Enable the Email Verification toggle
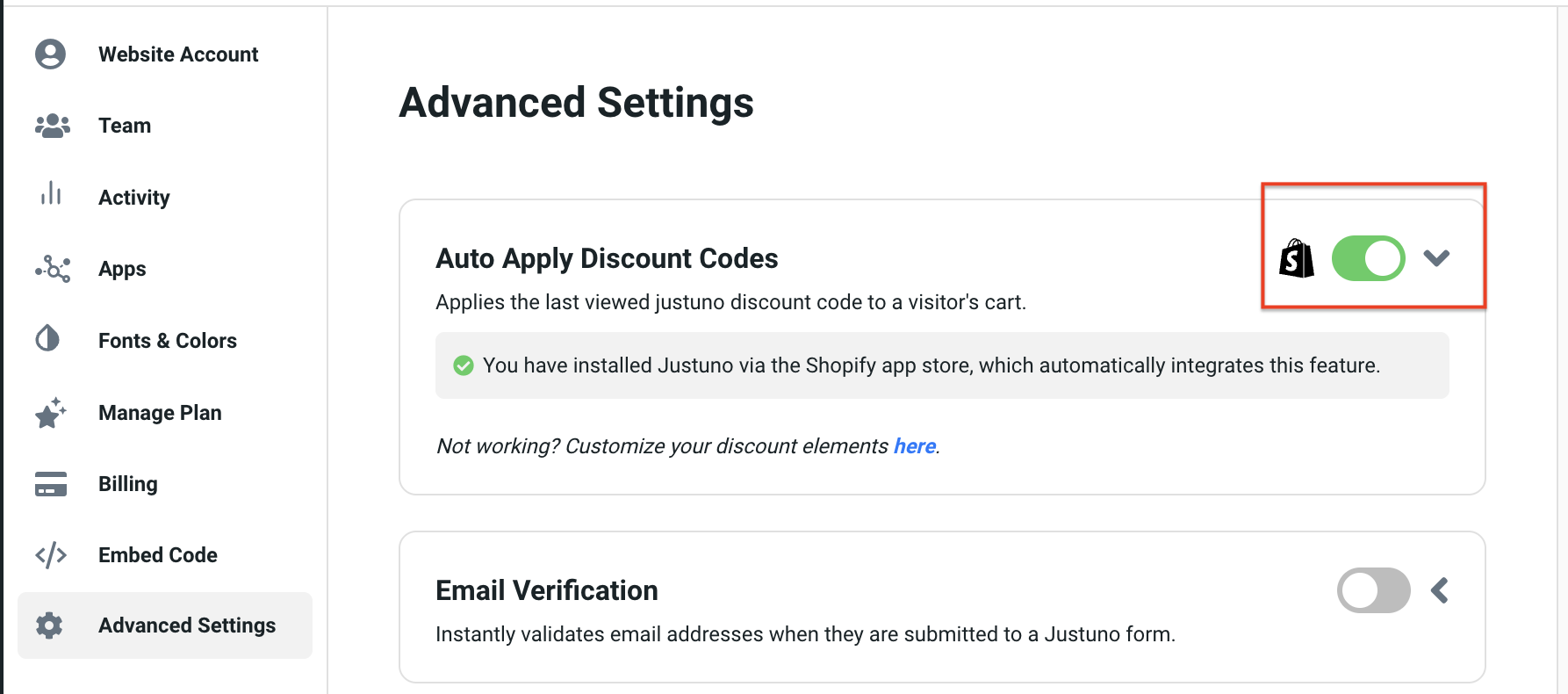Viewport: 1568px width, 694px height. (1373, 590)
